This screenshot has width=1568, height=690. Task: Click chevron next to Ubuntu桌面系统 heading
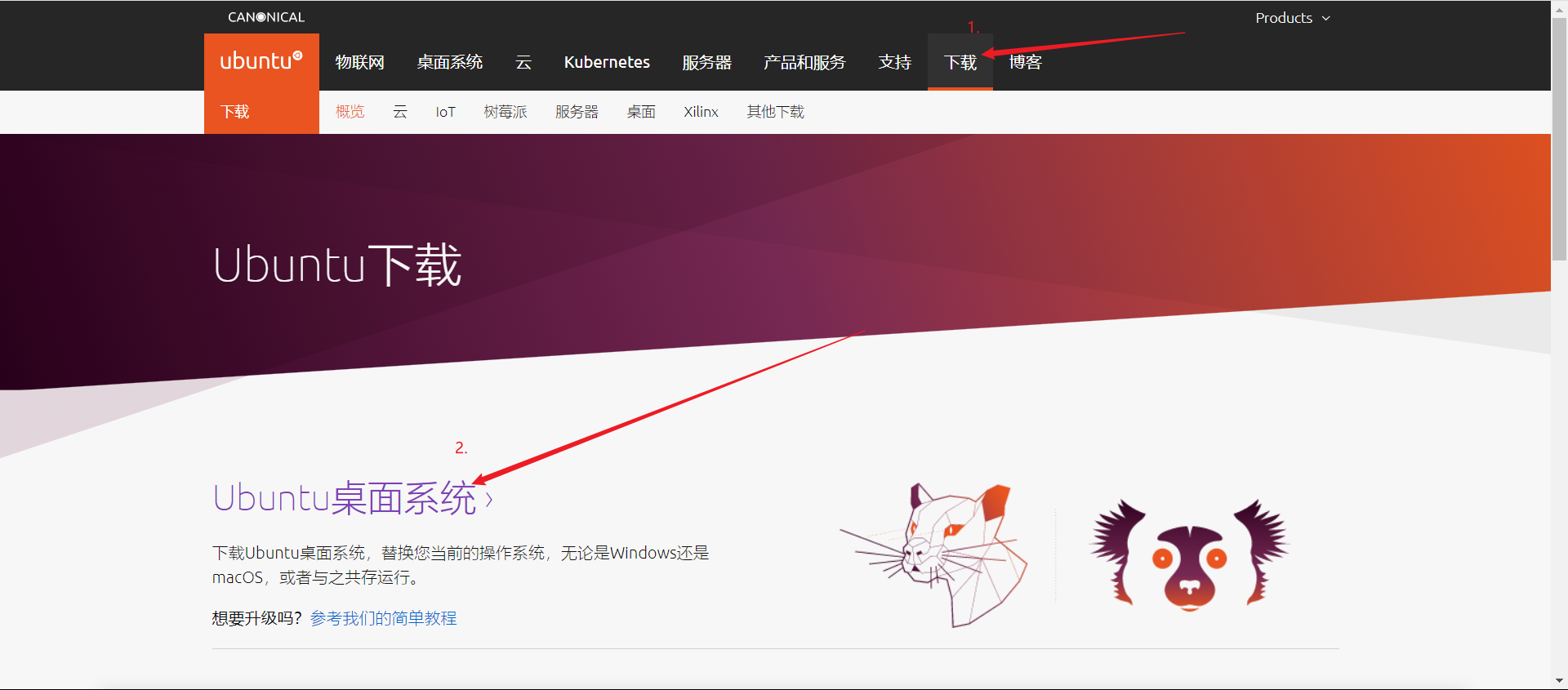tap(489, 500)
